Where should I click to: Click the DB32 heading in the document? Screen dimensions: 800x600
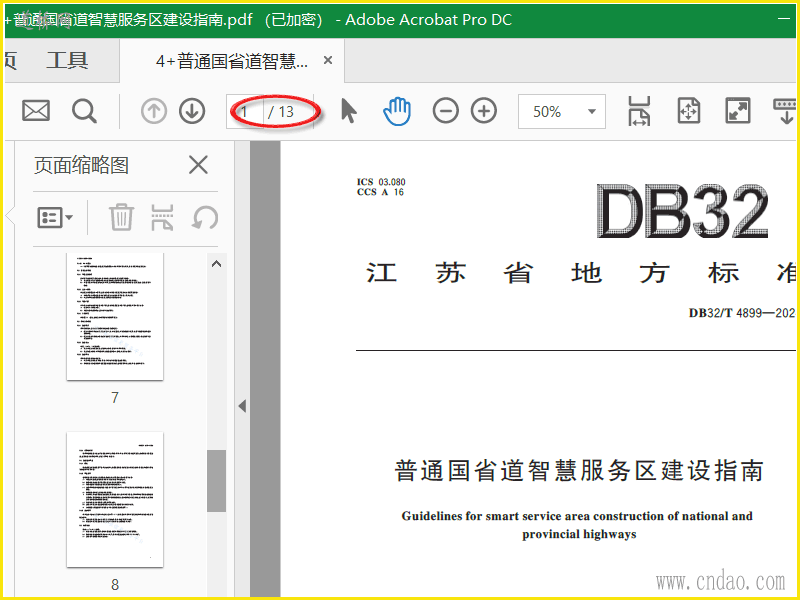coord(682,211)
